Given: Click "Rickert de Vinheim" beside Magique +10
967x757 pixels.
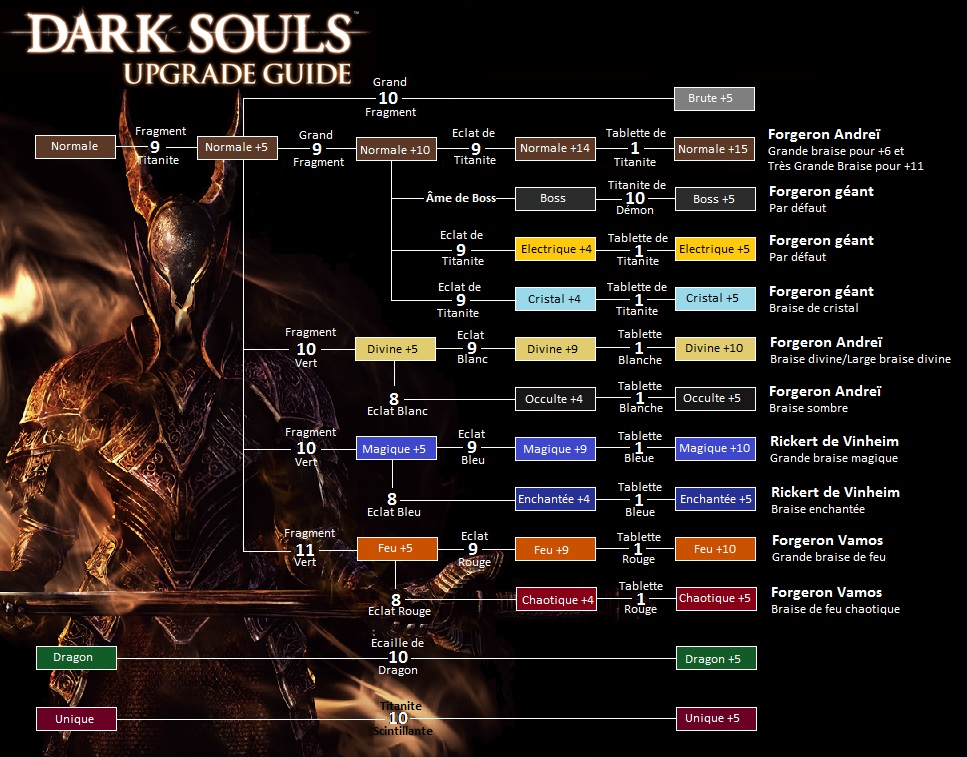Looking at the screenshot, I should click(x=834, y=441).
